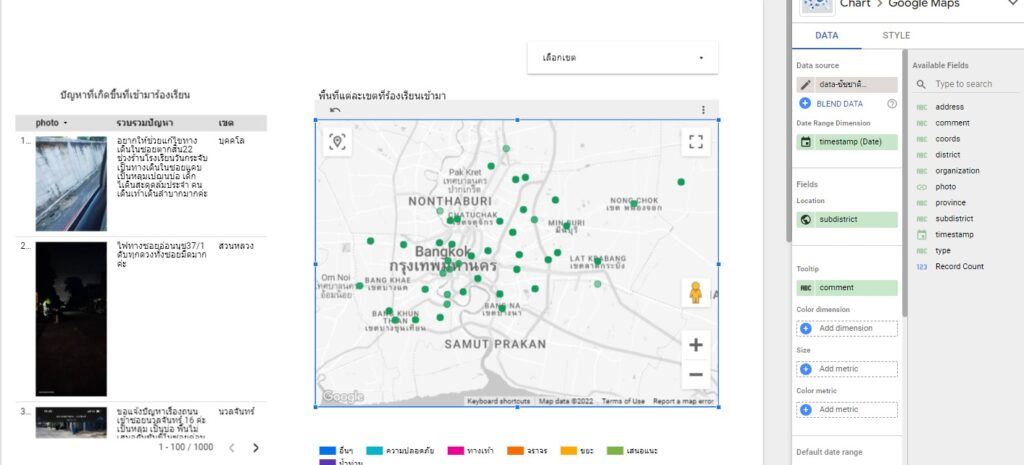This screenshot has height=465, width=1024.
Task: Click the orange จราจร legend swatch
Action: coord(515,451)
